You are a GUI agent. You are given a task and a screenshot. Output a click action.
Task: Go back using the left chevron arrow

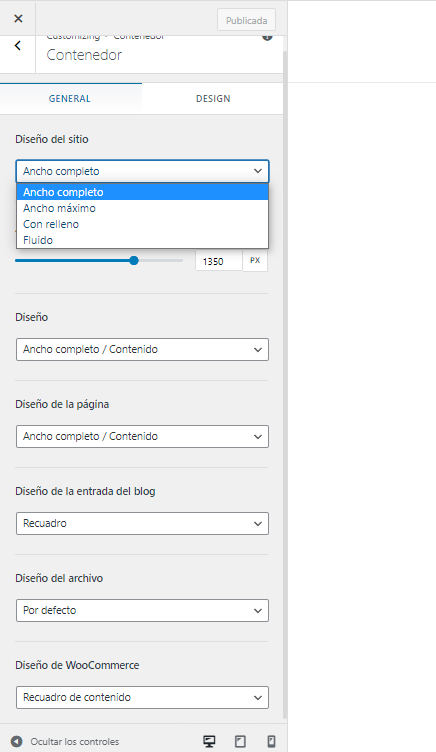coord(18,46)
